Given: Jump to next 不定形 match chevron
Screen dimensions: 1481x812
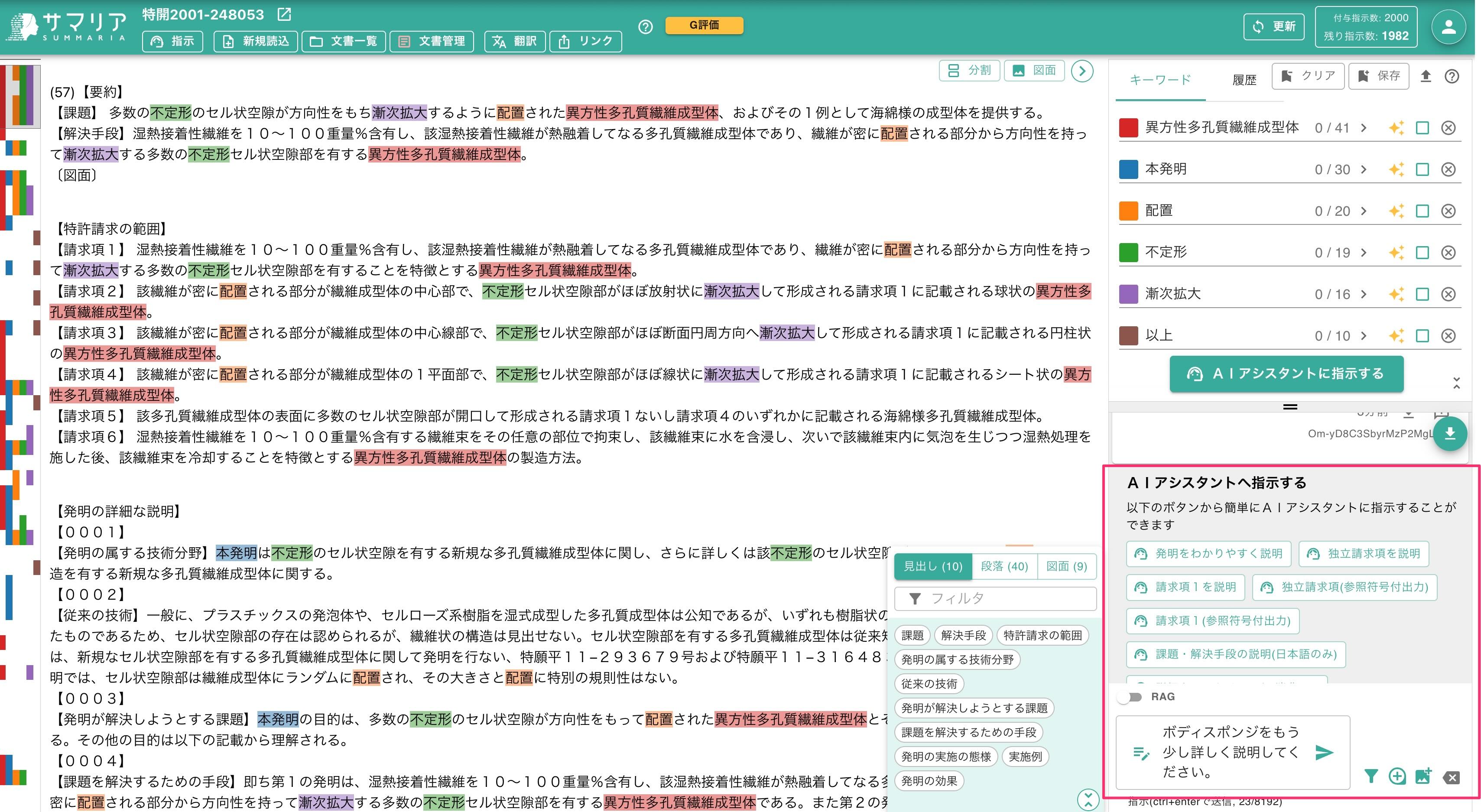Looking at the screenshot, I should 1363,253.
